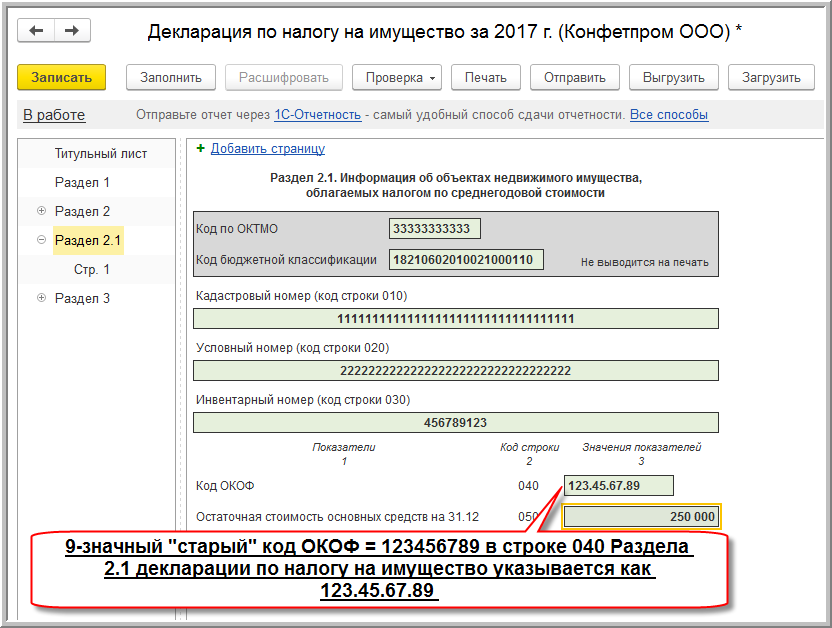Select Титульный лист in the section tree
Image resolution: width=832 pixels, height=628 pixels.
(x=101, y=154)
